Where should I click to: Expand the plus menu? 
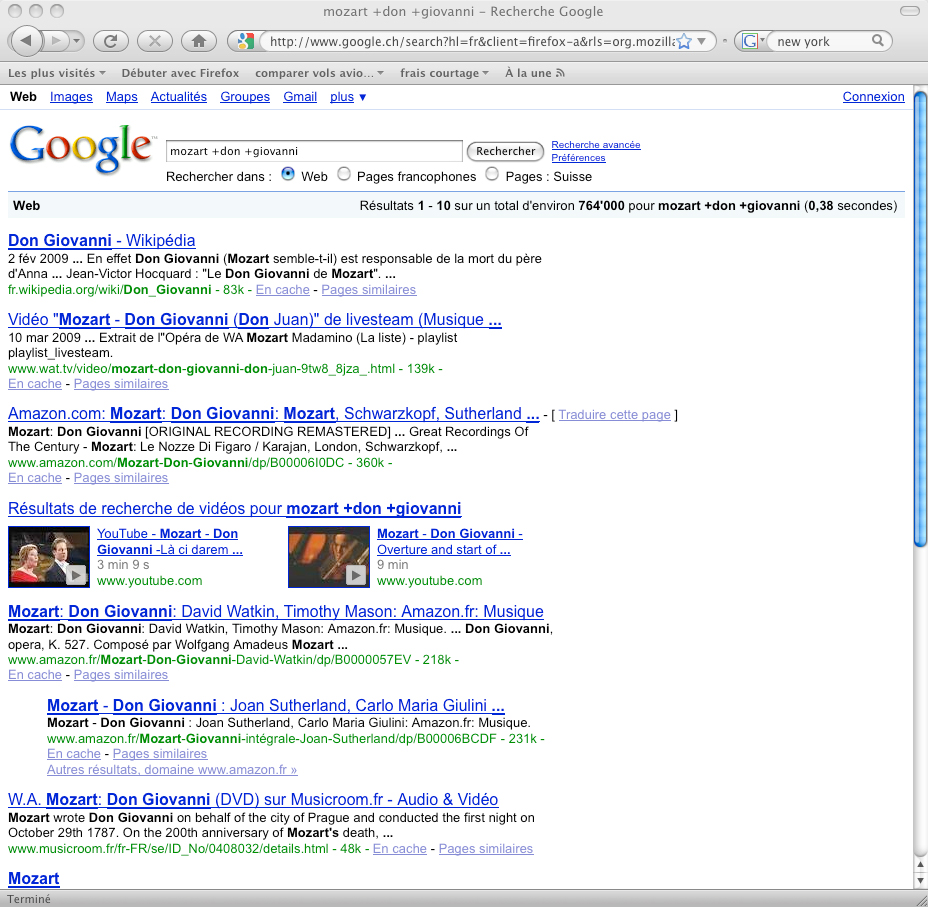coord(348,96)
